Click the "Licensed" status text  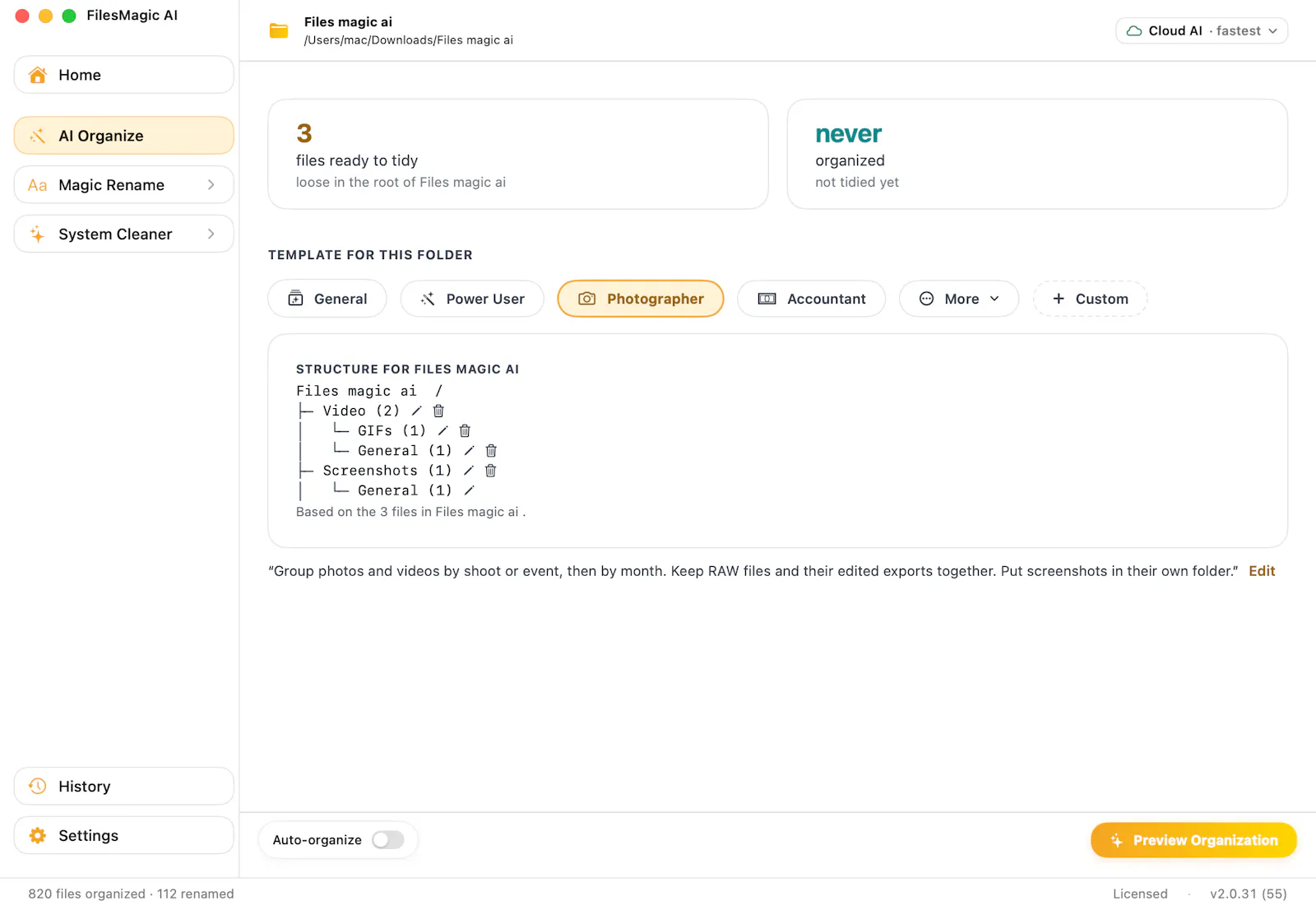point(1140,894)
